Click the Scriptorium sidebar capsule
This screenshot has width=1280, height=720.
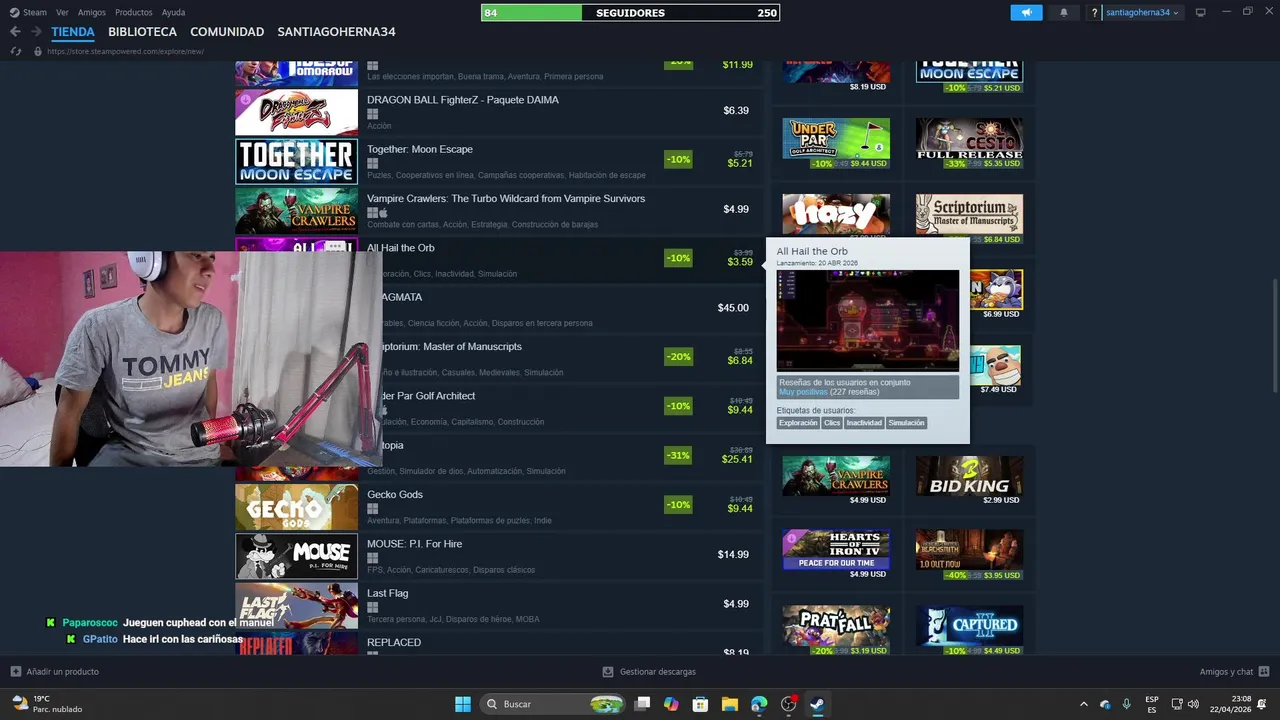[x=970, y=214]
